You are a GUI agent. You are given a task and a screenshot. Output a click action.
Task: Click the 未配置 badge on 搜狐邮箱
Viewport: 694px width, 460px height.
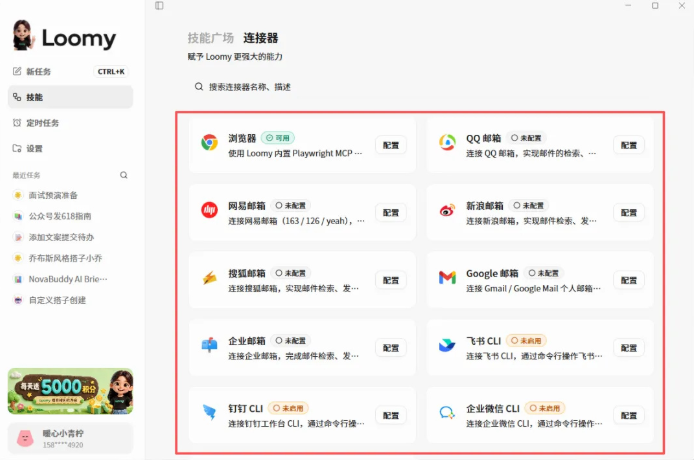click(291, 273)
